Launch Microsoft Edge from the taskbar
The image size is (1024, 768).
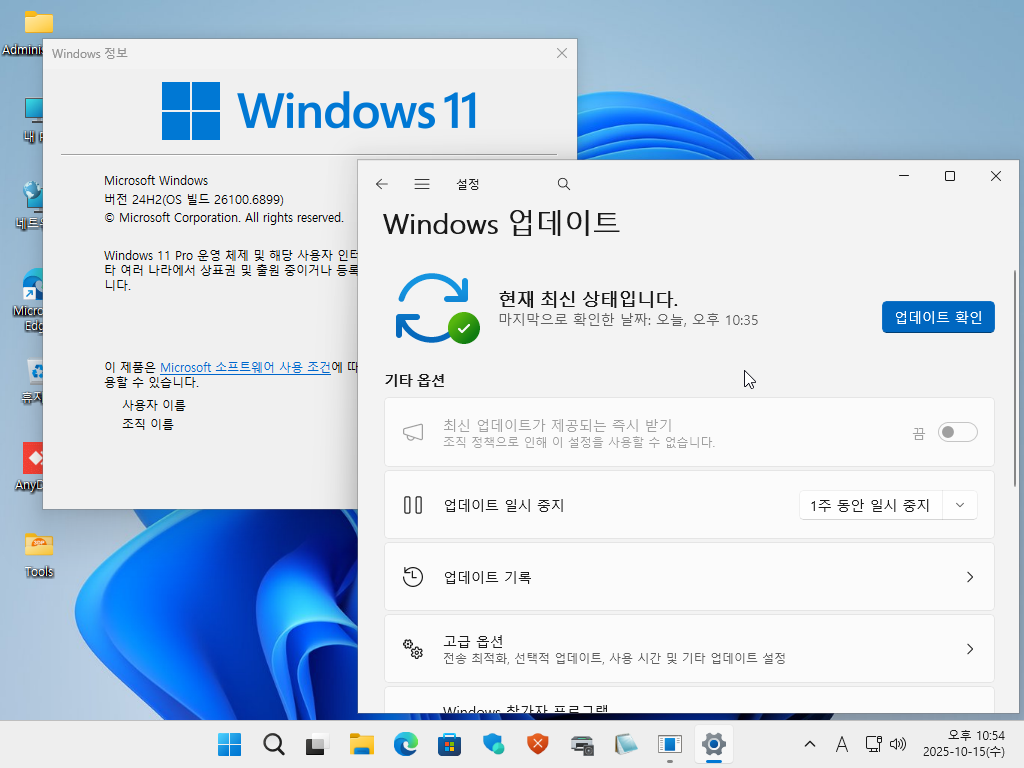[406, 744]
